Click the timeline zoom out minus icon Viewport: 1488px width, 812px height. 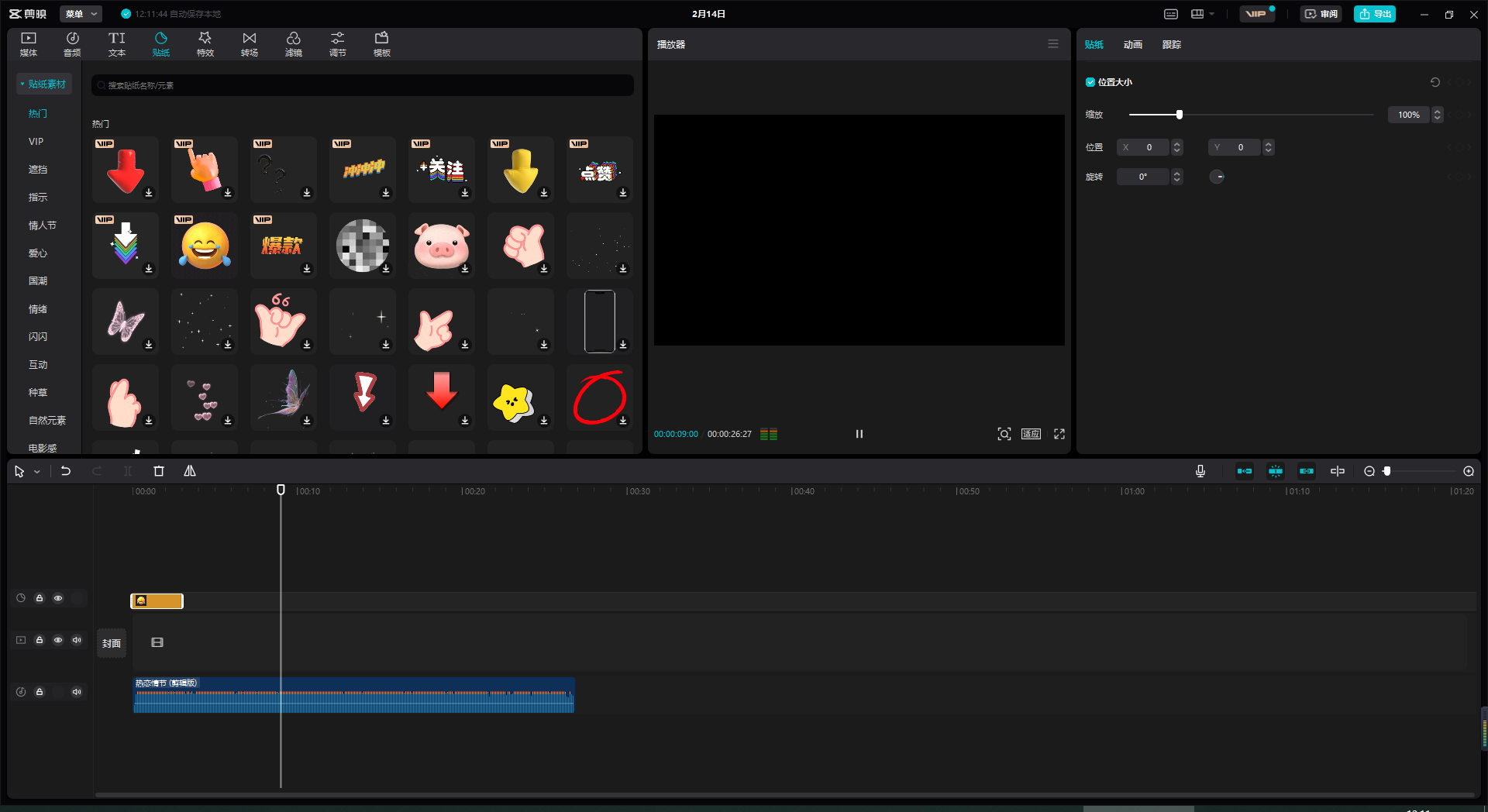click(1369, 471)
